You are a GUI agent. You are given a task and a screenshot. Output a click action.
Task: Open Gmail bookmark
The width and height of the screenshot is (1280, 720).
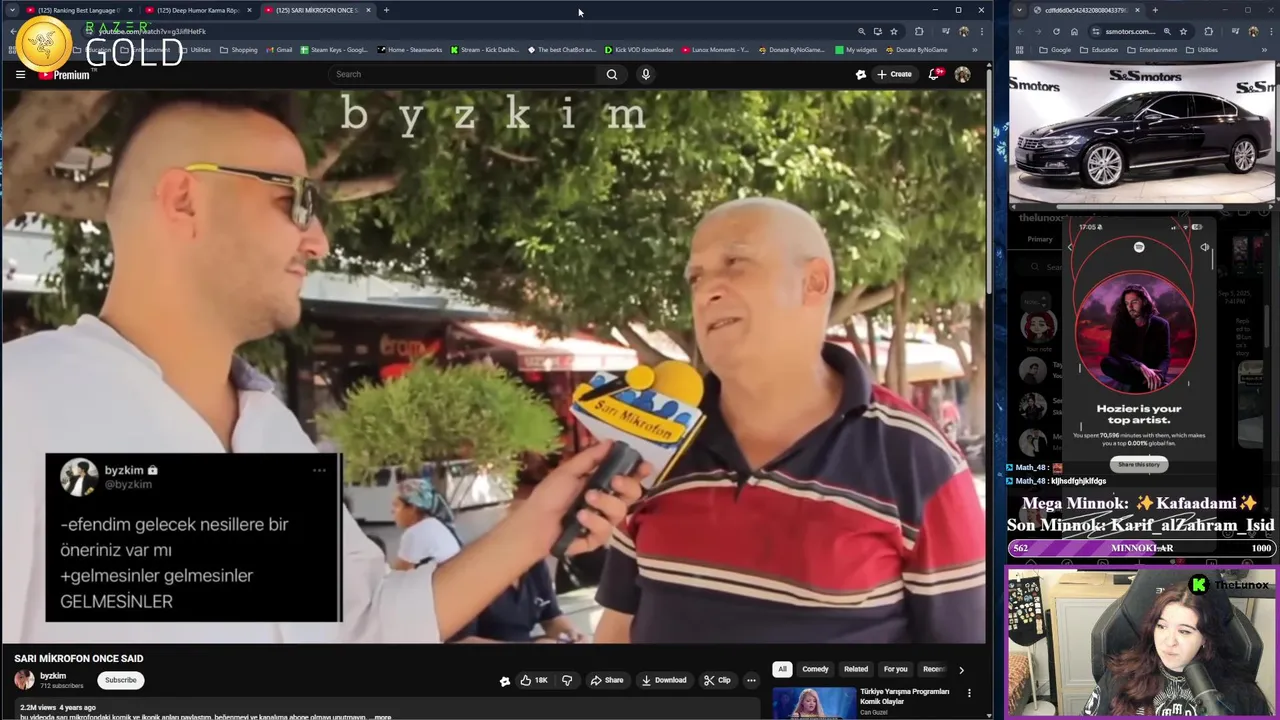pos(279,50)
